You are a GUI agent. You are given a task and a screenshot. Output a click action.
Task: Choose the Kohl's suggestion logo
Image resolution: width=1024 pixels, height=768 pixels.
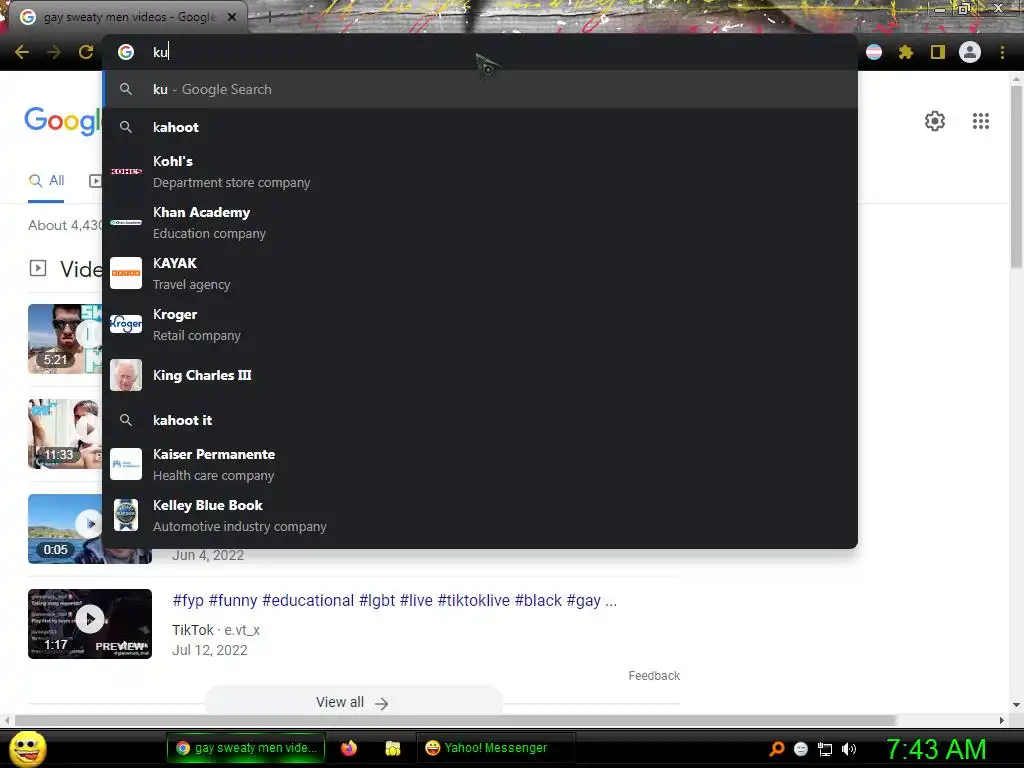pyautogui.click(x=126, y=171)
